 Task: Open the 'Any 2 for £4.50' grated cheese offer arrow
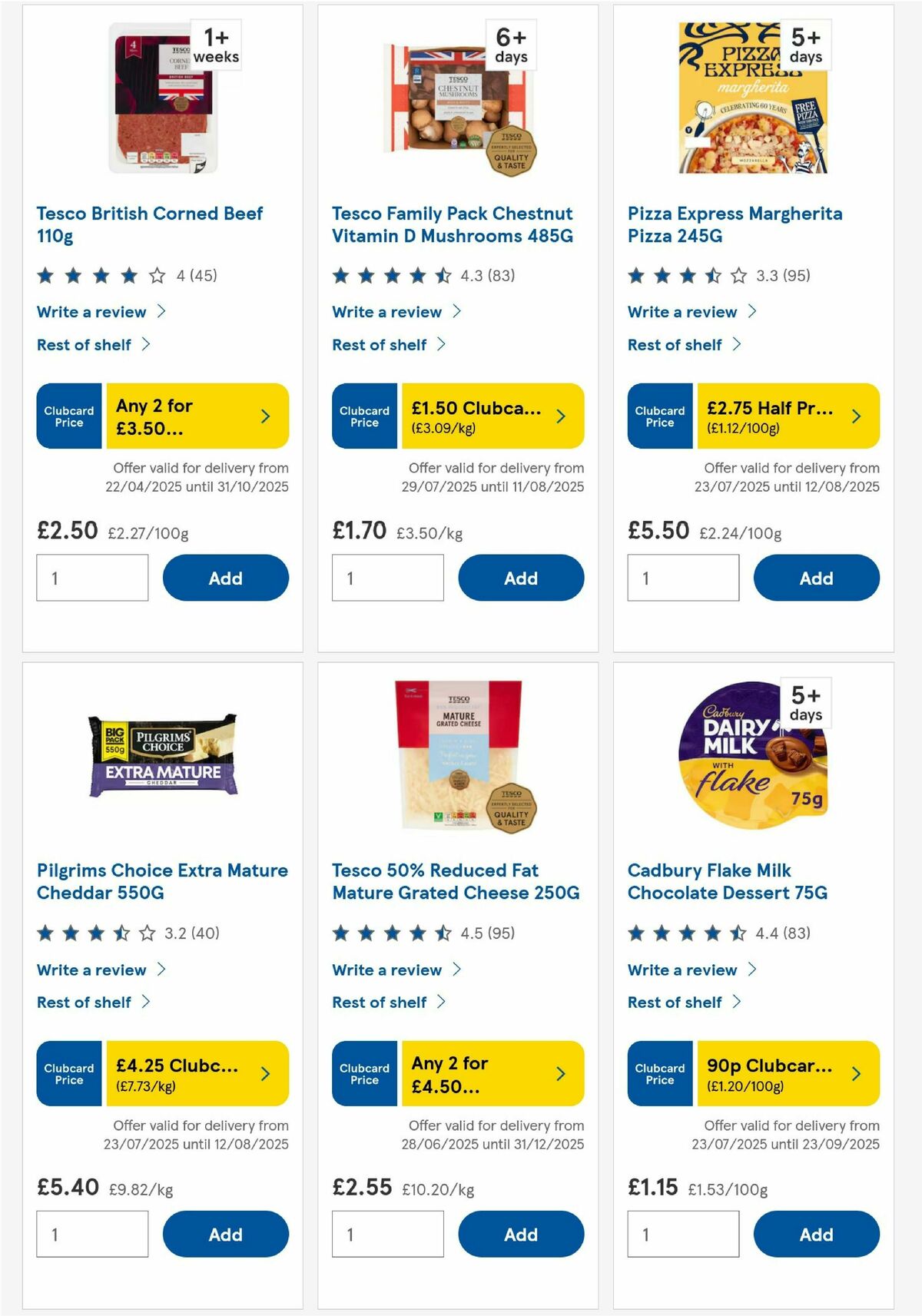coord(561,1074)
